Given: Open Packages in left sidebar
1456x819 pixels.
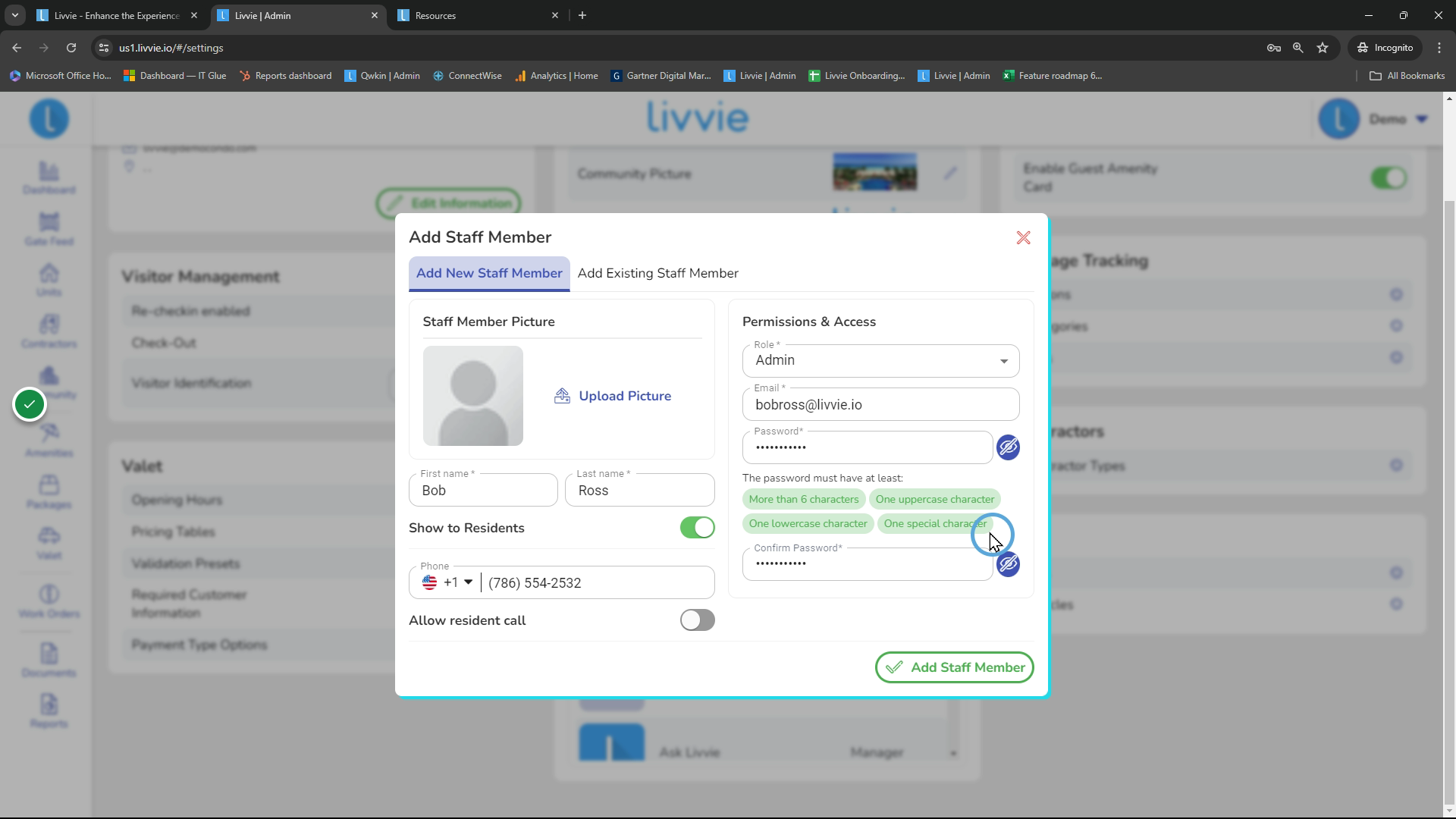Looking at the screenshot, I should click(x=49, y=492).
